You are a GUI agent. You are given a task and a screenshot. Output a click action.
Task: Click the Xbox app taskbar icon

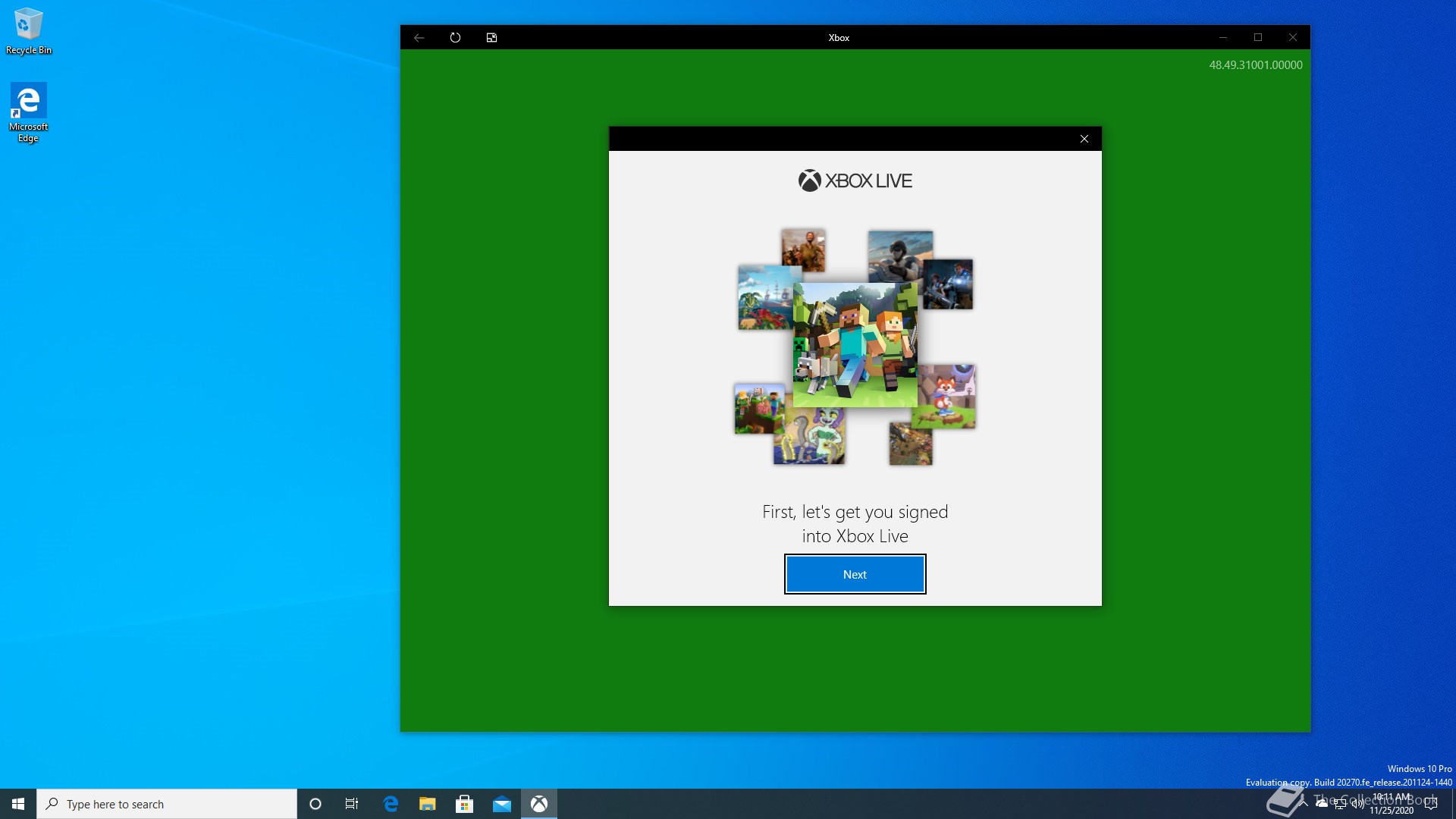click(539, 804)
